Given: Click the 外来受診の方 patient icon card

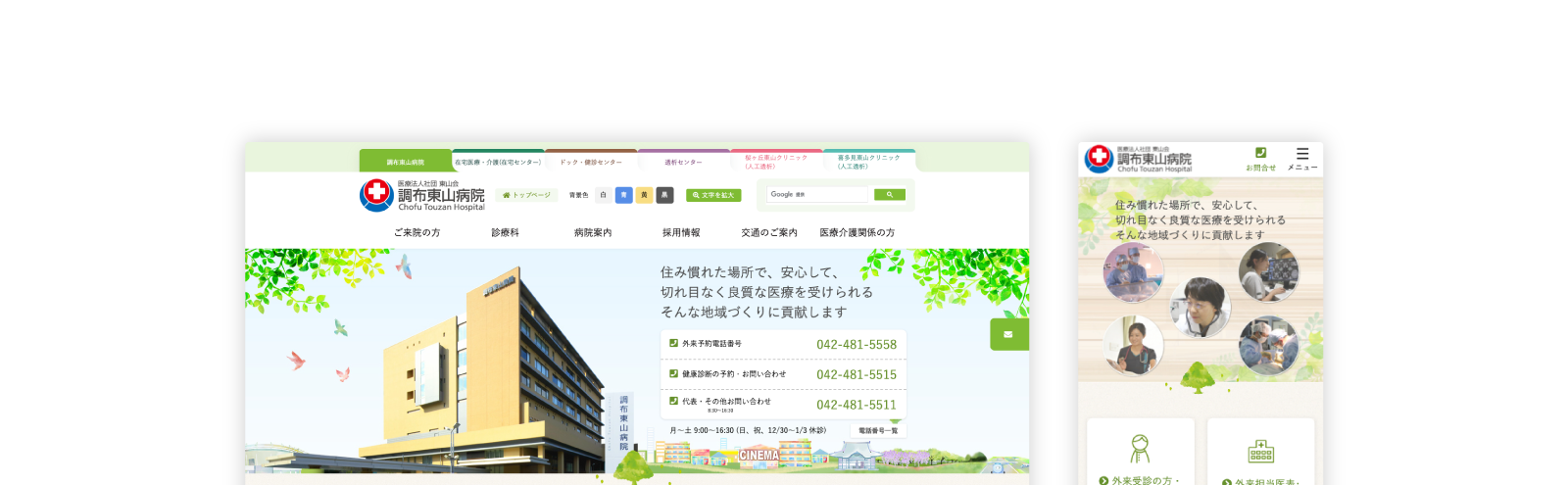Looking at the screenshot, I should click(1140, 453).
